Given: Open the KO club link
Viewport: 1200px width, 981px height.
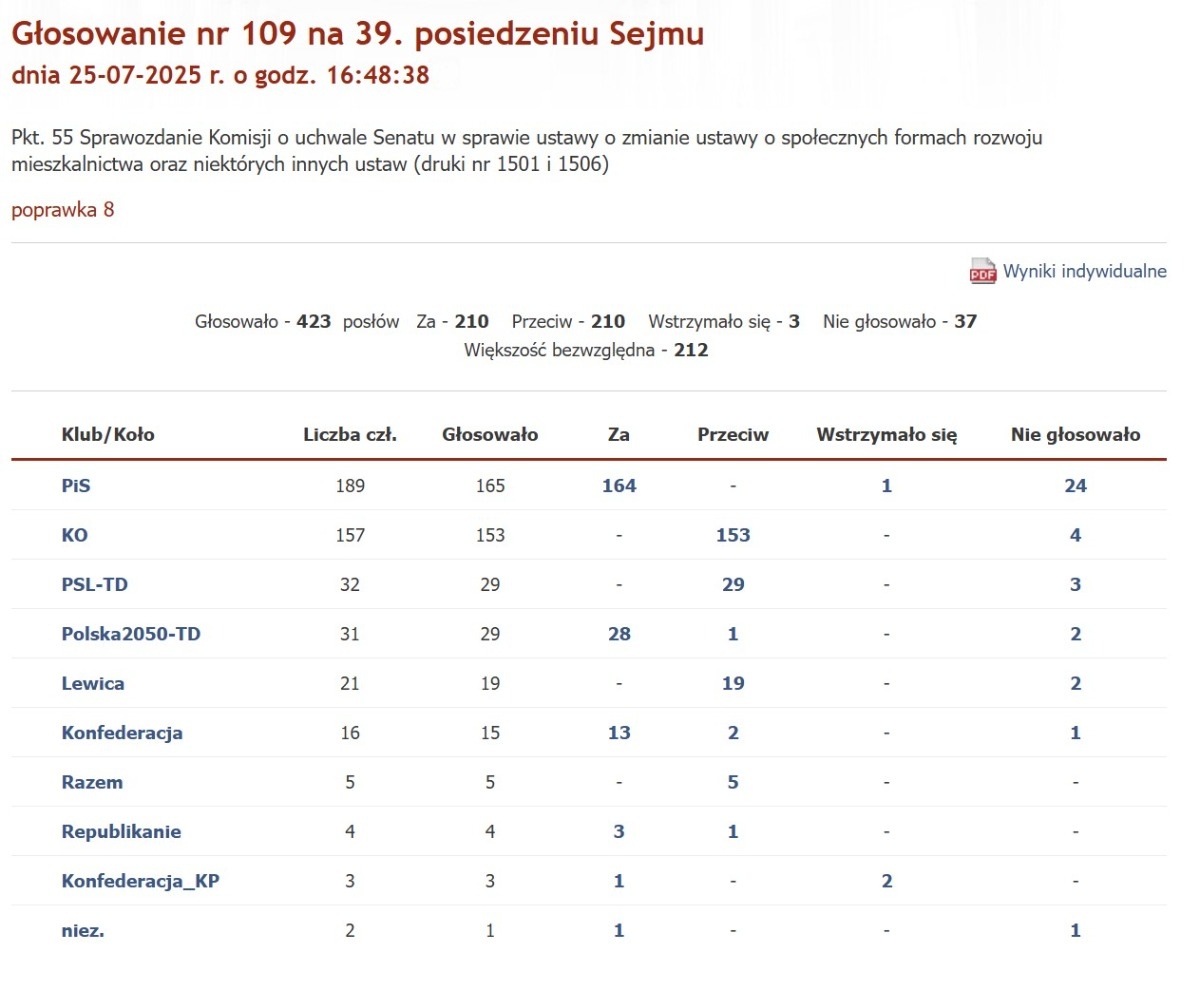Looking at the screenshot, I should (74, 535).
